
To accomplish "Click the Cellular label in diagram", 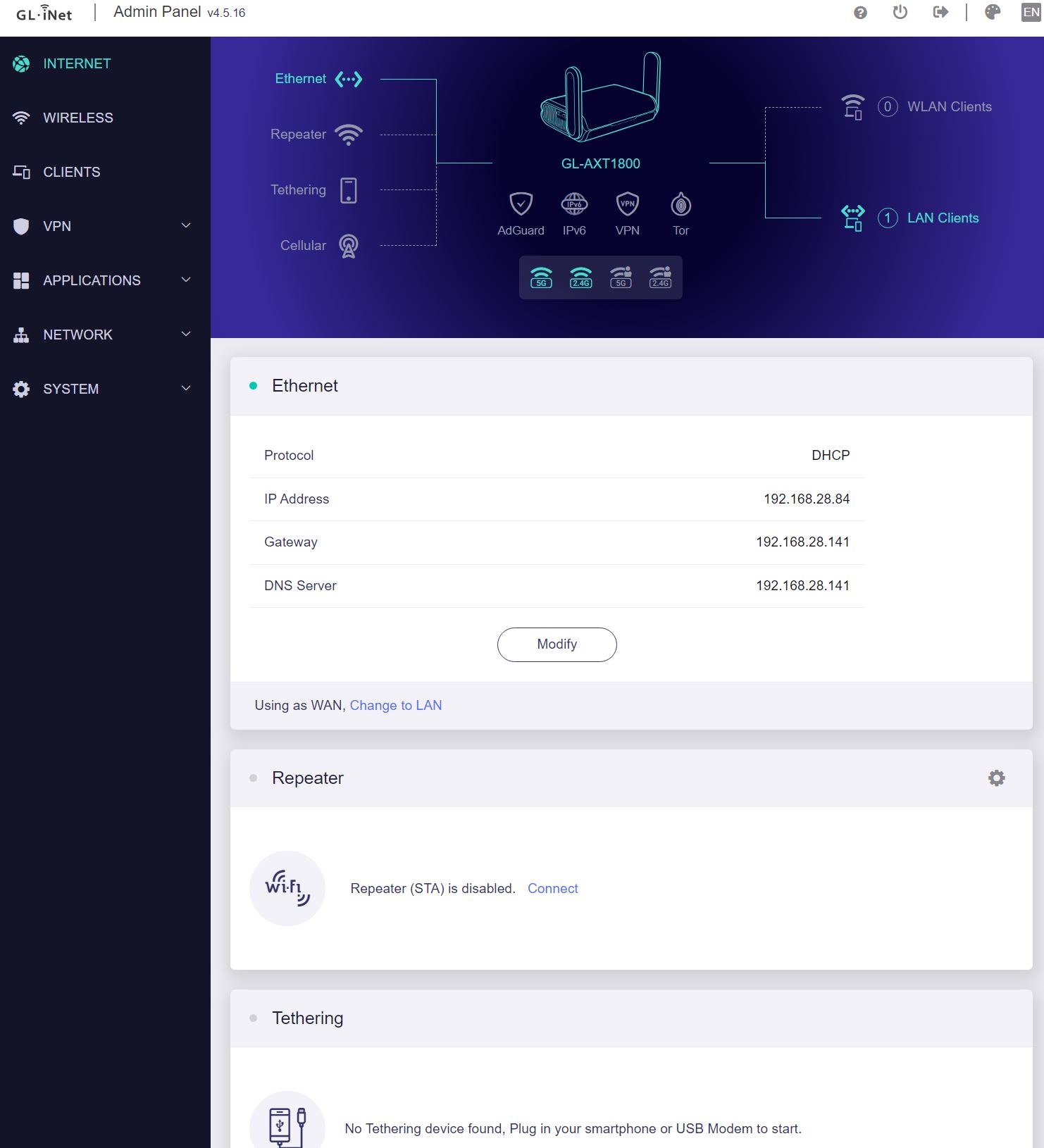I will 303,246.
